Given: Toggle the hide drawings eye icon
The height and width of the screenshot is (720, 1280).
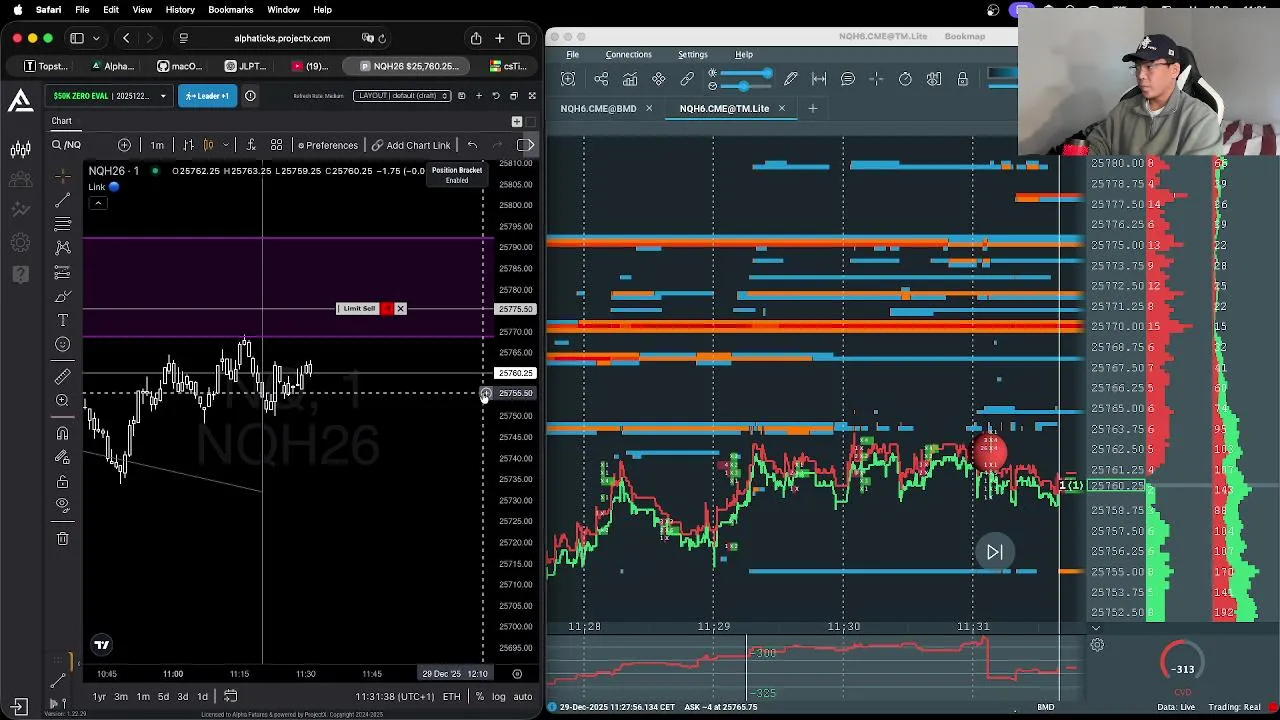Looking at the screenshot, I should coord(62,505).
